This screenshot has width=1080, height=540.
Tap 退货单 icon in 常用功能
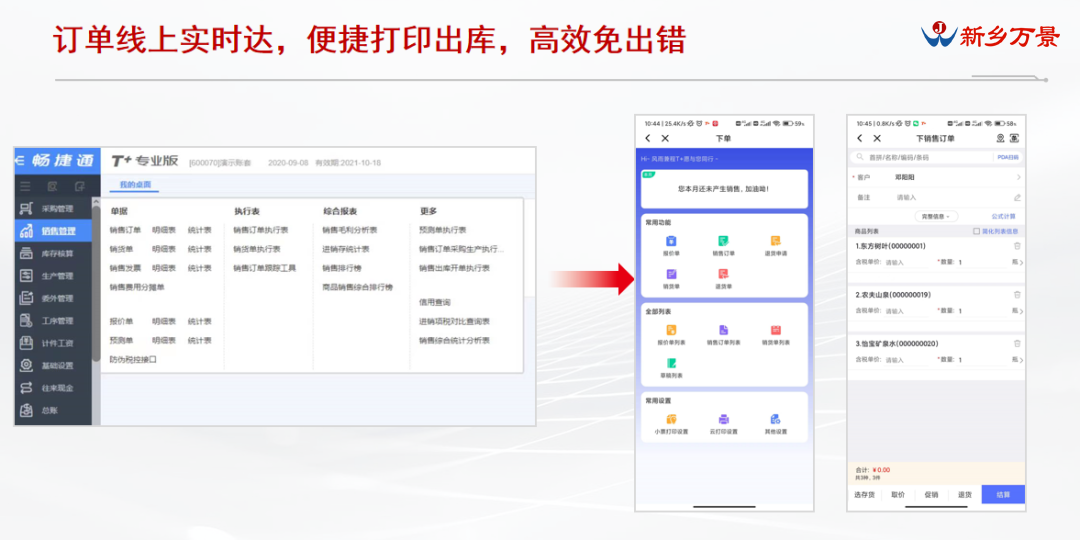click(x=723, y=273)
